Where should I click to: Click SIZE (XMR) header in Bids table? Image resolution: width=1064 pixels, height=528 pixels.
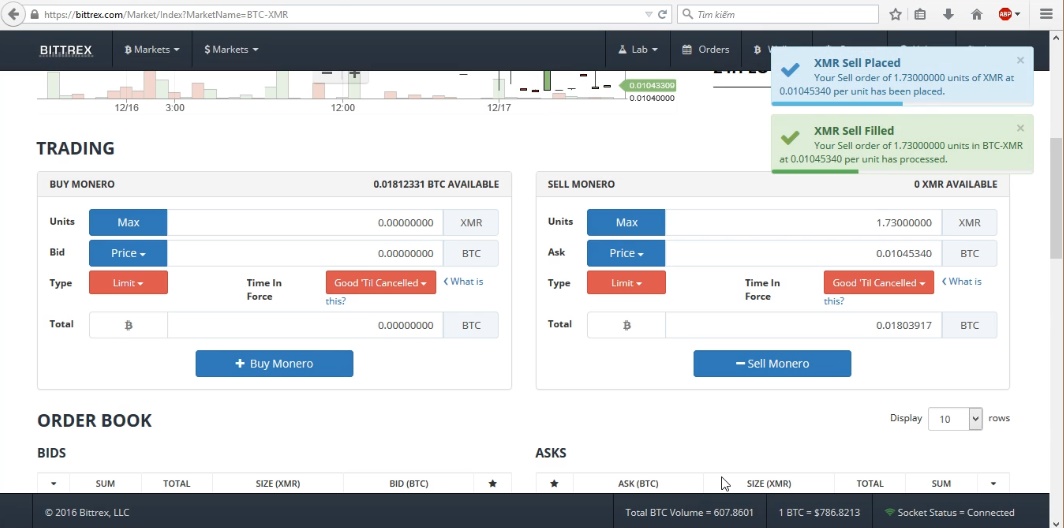click(x=278, y=484)
